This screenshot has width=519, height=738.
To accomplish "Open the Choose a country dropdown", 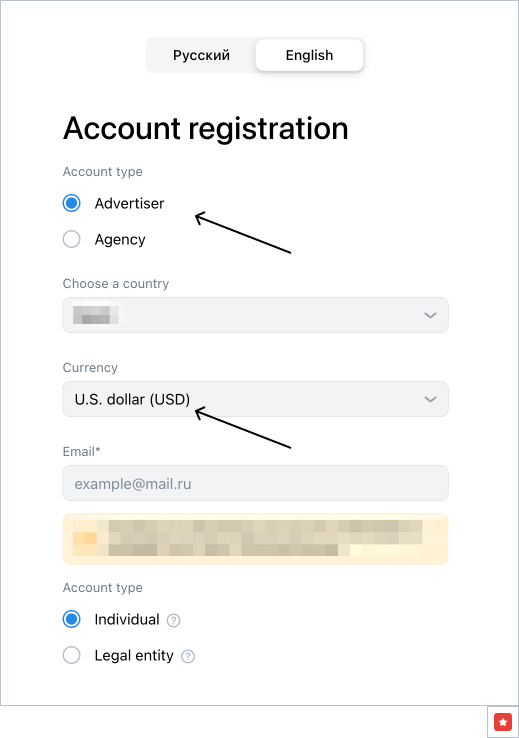I will [x=256, y=315].
